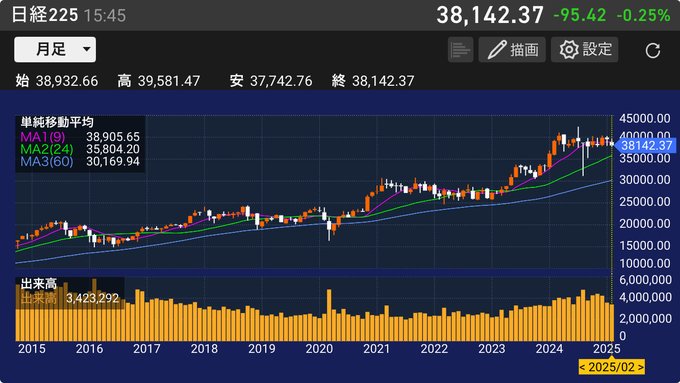
Task: Click the opening value 38,932.66
Action: pyautogui.click(x=67, y=81)
